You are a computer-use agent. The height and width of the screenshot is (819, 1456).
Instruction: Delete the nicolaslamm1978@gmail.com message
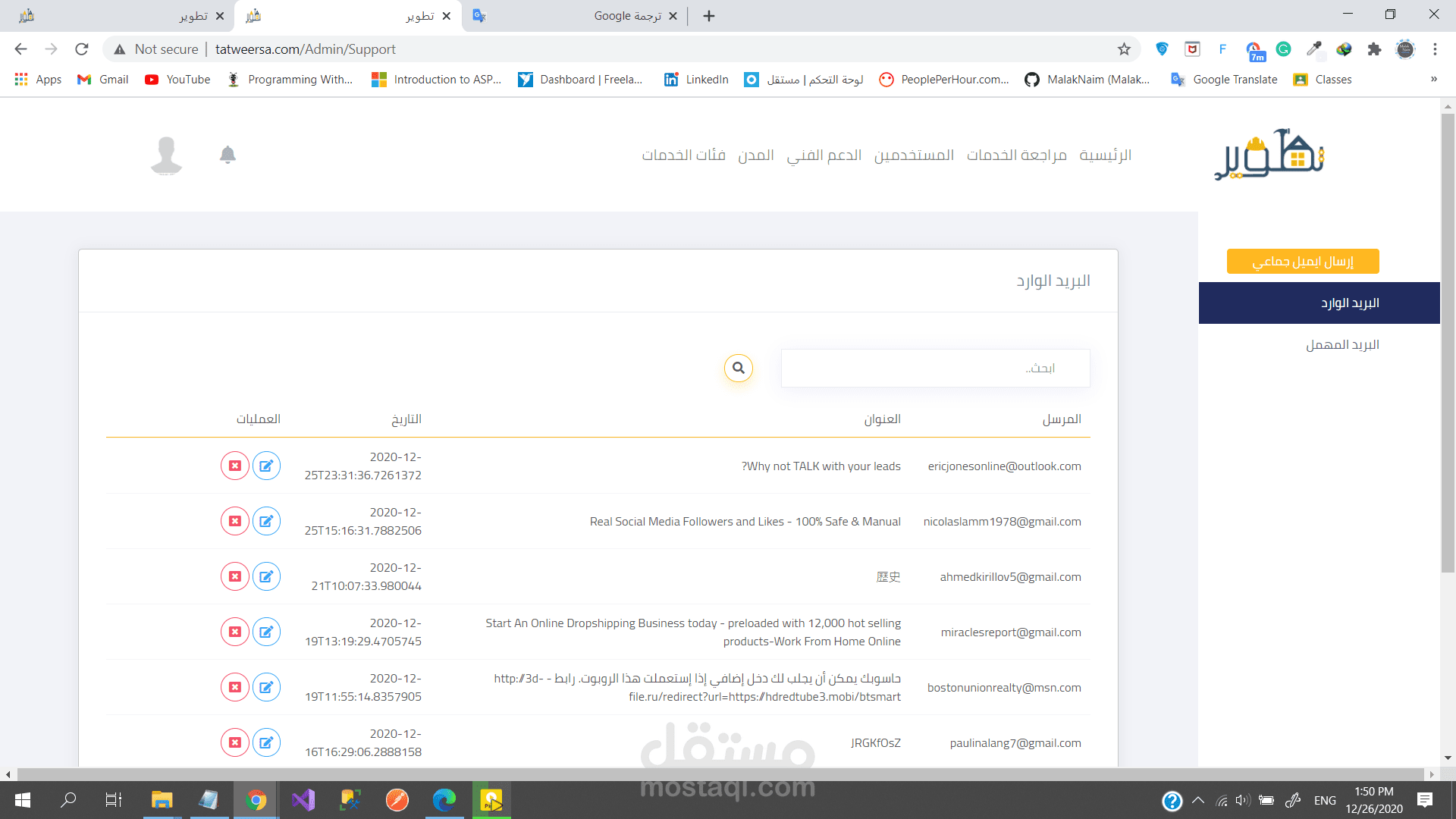(x=235, y=521)
